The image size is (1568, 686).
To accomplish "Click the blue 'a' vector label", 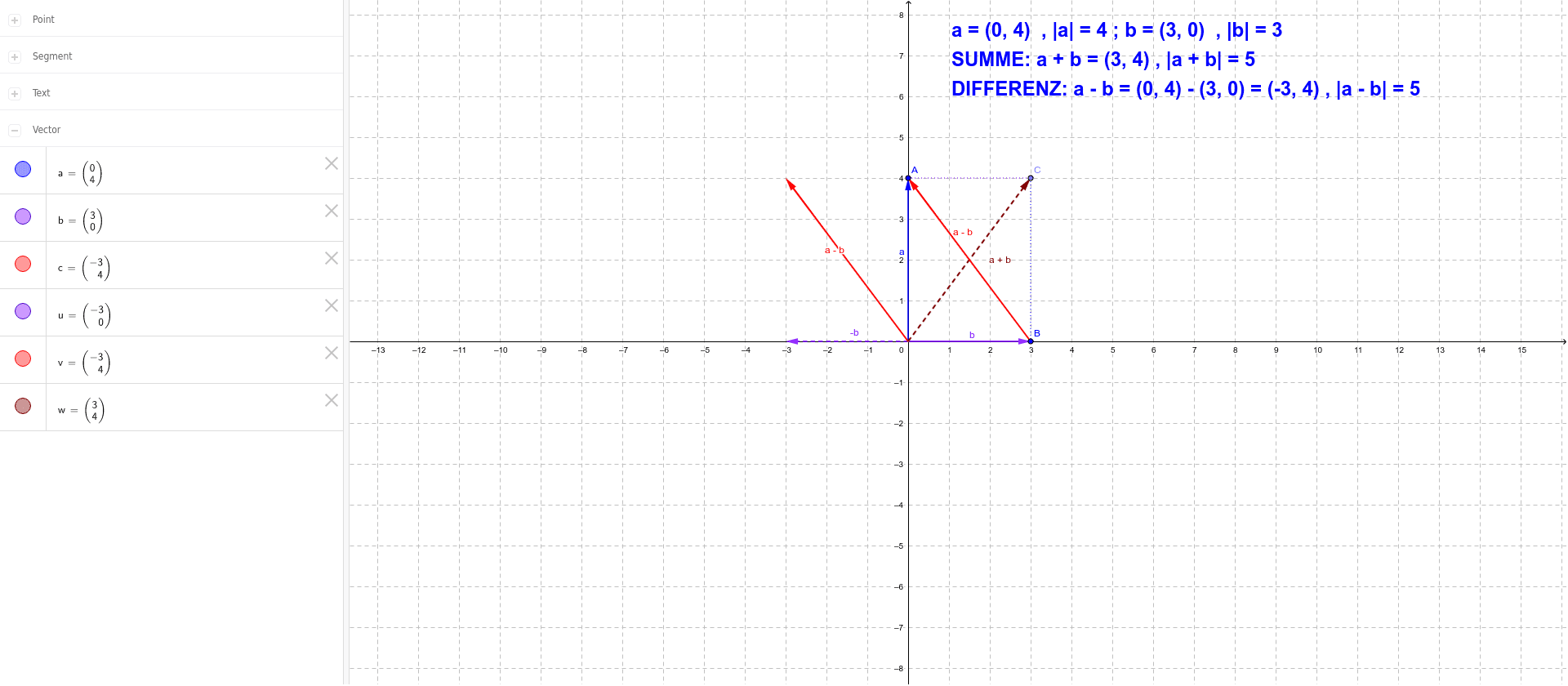I will [902, 252].
